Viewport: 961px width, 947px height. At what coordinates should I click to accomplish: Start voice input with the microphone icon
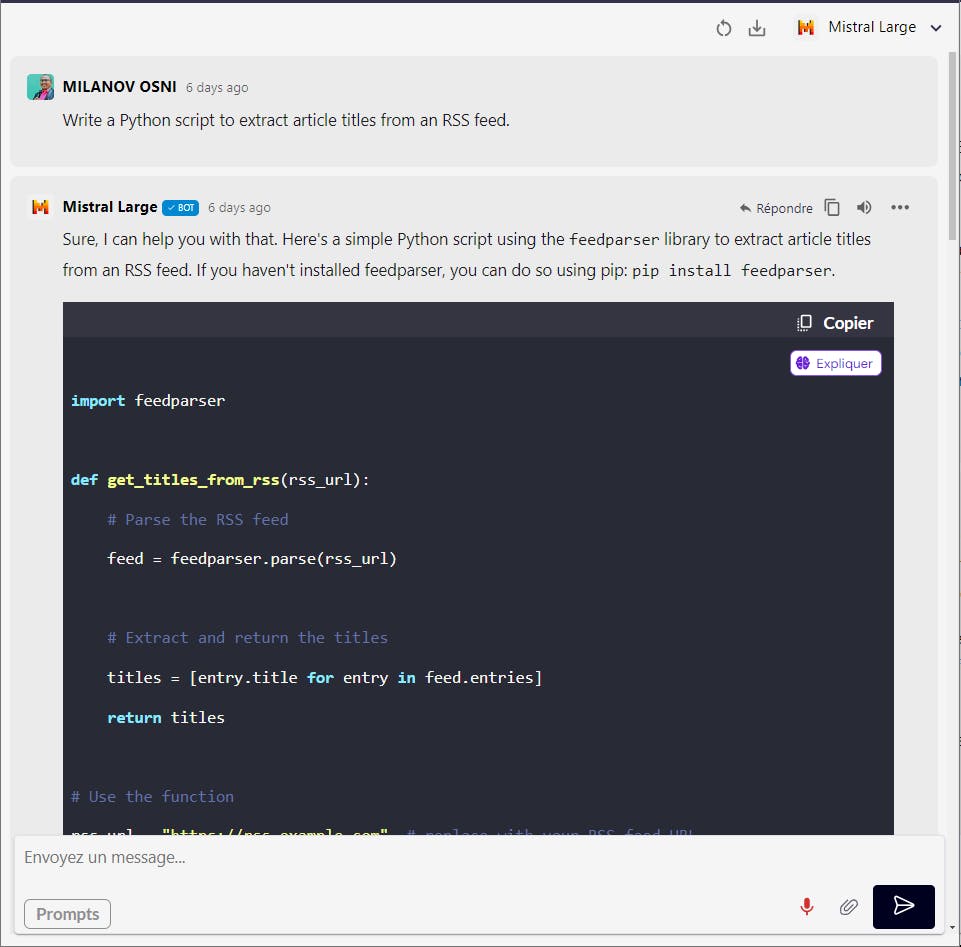(x=807, y=906)
